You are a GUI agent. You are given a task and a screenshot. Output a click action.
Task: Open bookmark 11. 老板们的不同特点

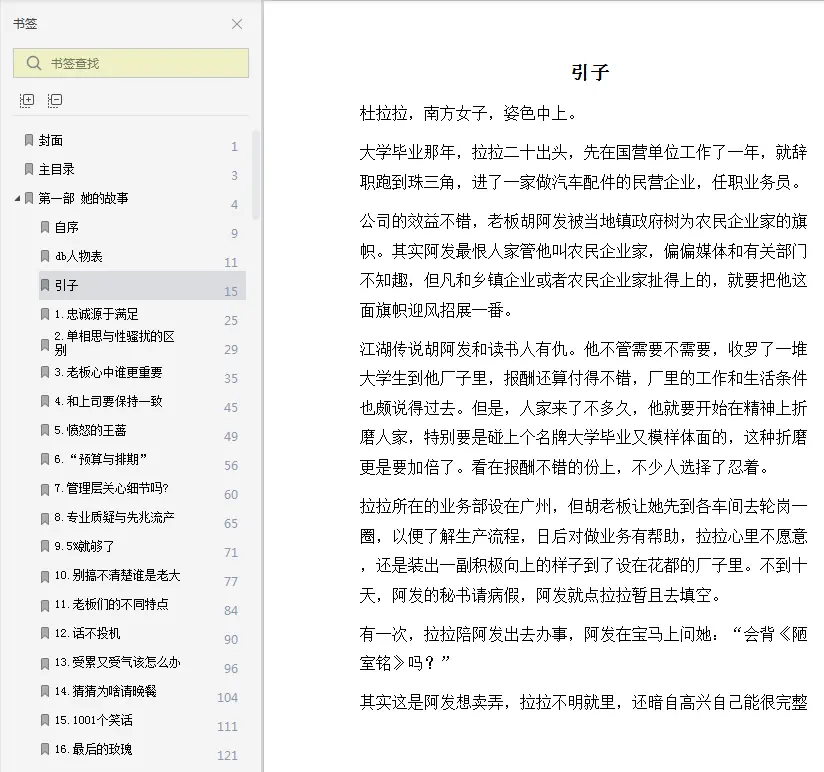pyautogui.click(x=111, y=604)
